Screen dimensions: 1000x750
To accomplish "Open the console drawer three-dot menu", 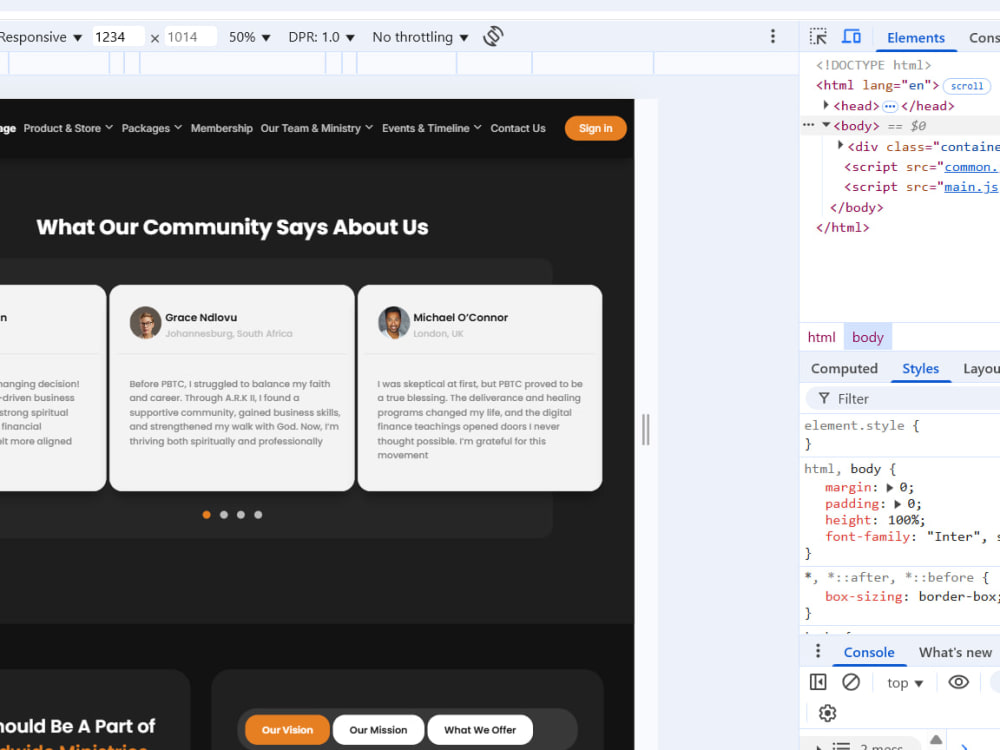I will click(818, 651).
